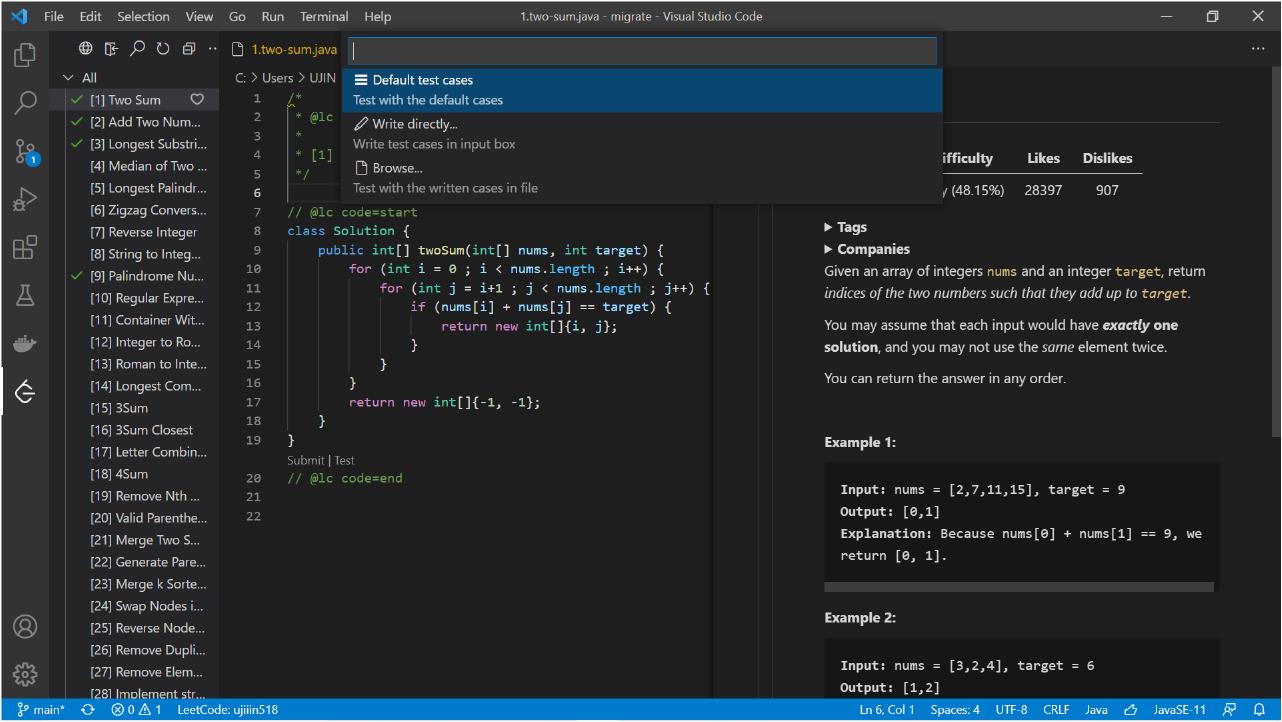Collapse the All problems tree node
The width and height of the screenshot is (1282, 722).
(67, 77)
